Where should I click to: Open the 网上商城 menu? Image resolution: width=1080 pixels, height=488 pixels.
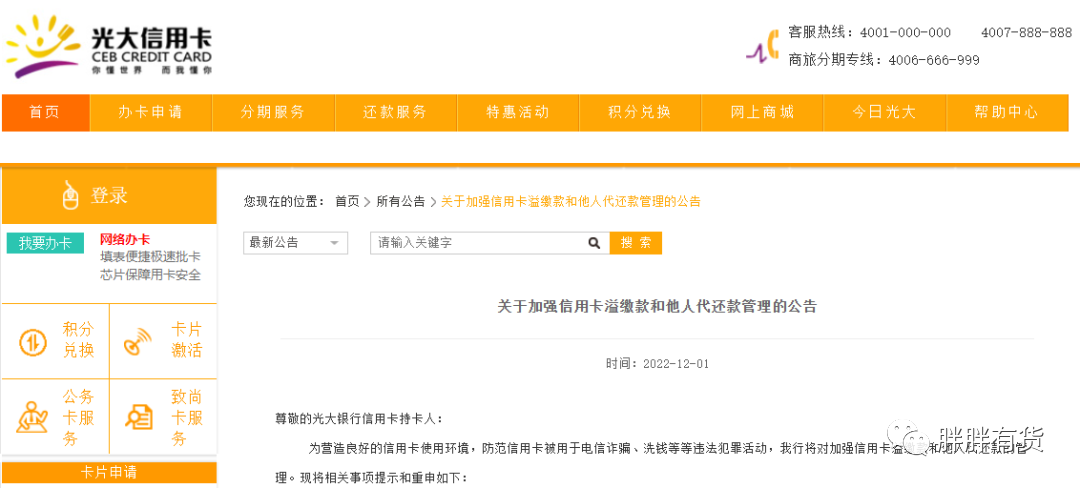tap(762, 113)
